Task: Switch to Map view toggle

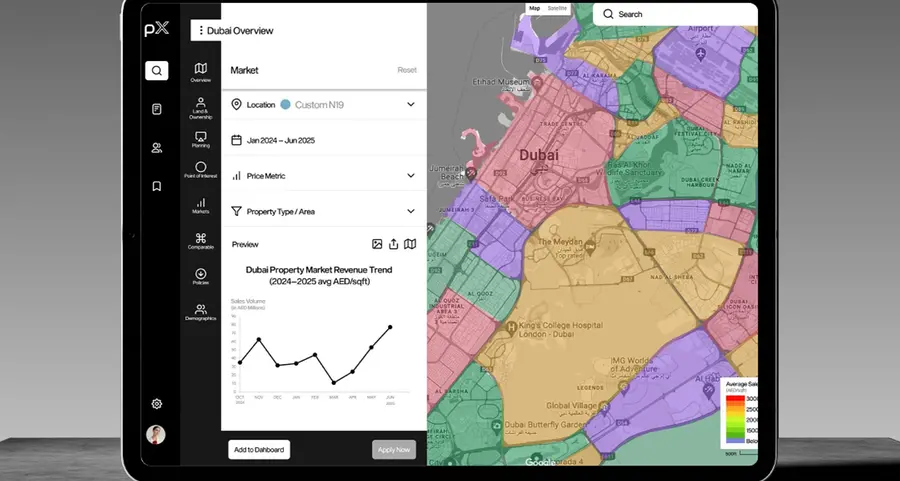Action: click(535, 8)
